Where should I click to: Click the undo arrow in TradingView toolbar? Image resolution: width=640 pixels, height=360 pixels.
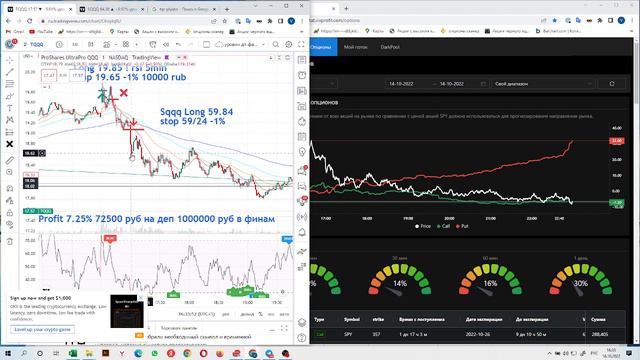(178, 44)
